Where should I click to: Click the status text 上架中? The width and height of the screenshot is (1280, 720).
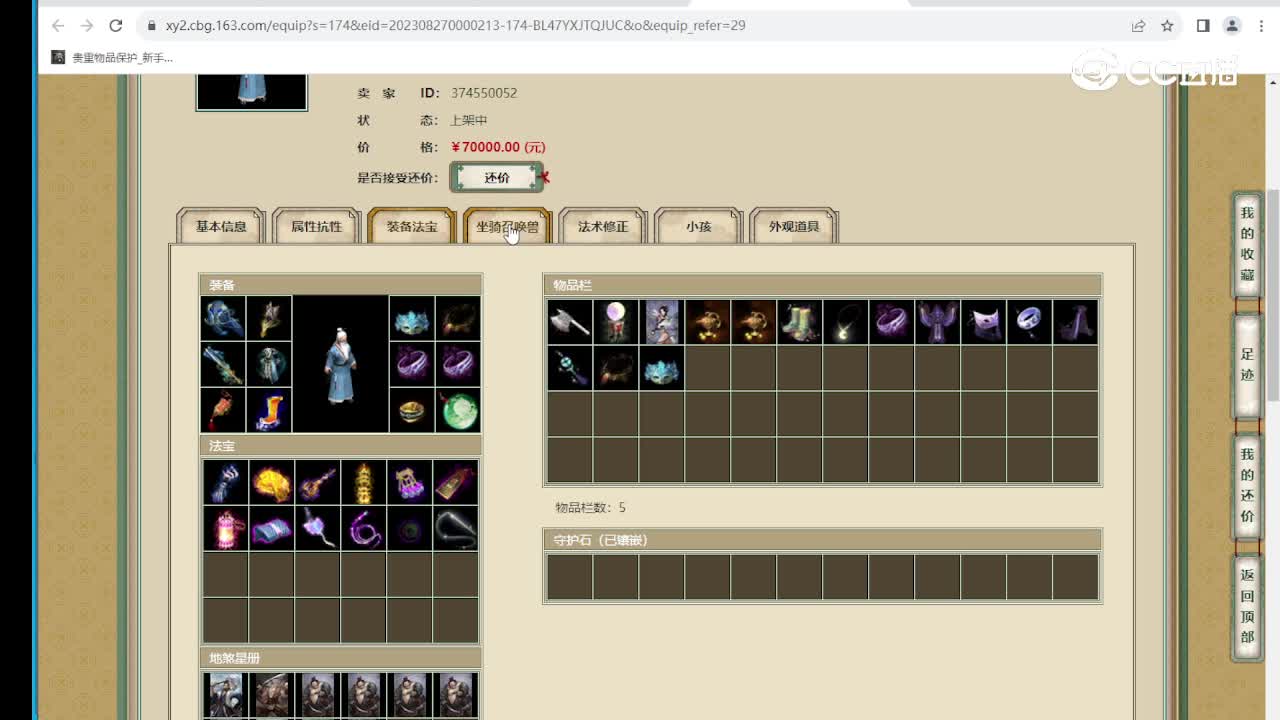click(469, 120)
